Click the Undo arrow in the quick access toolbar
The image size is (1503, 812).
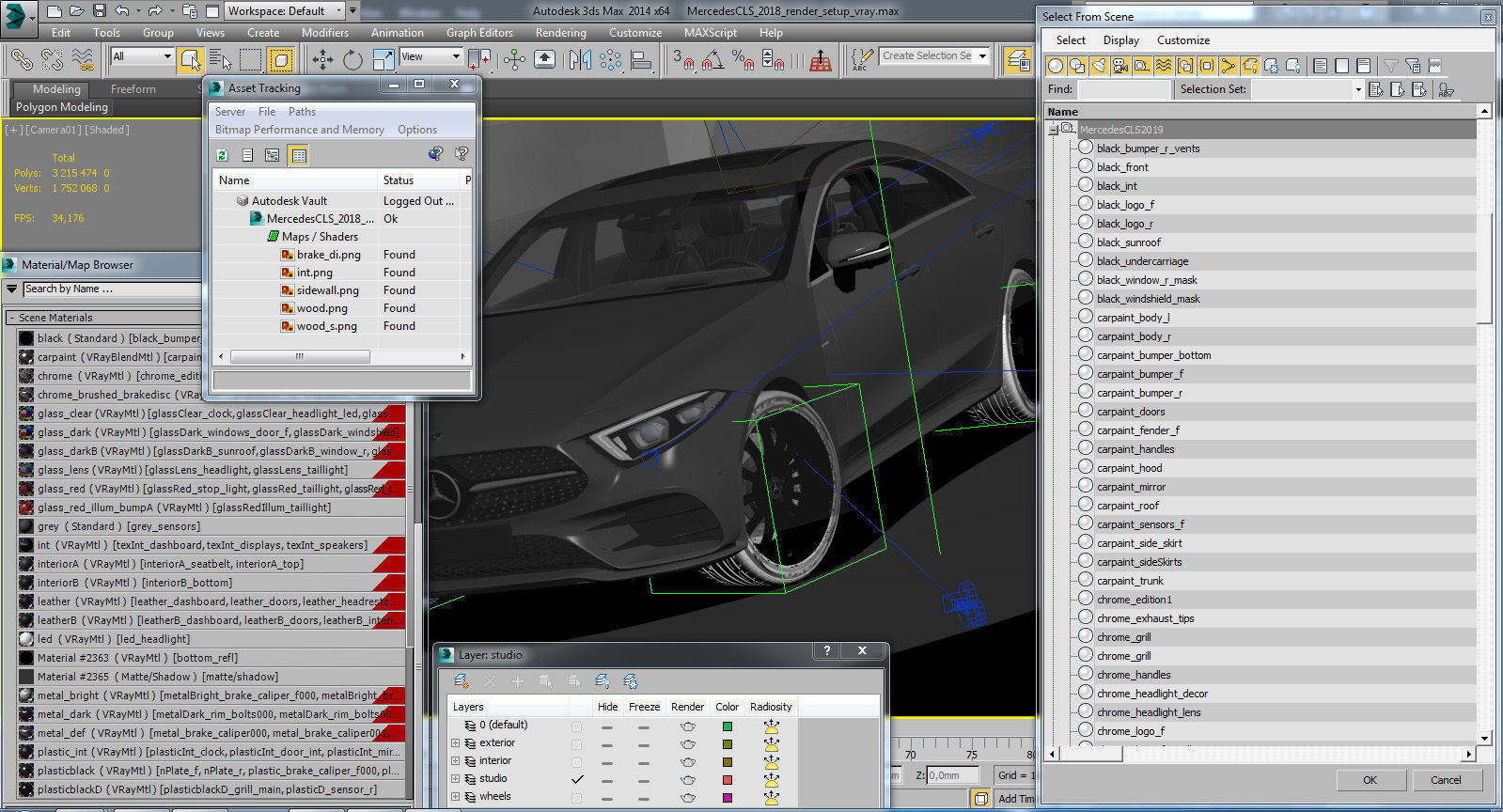(x=121, y=11)
